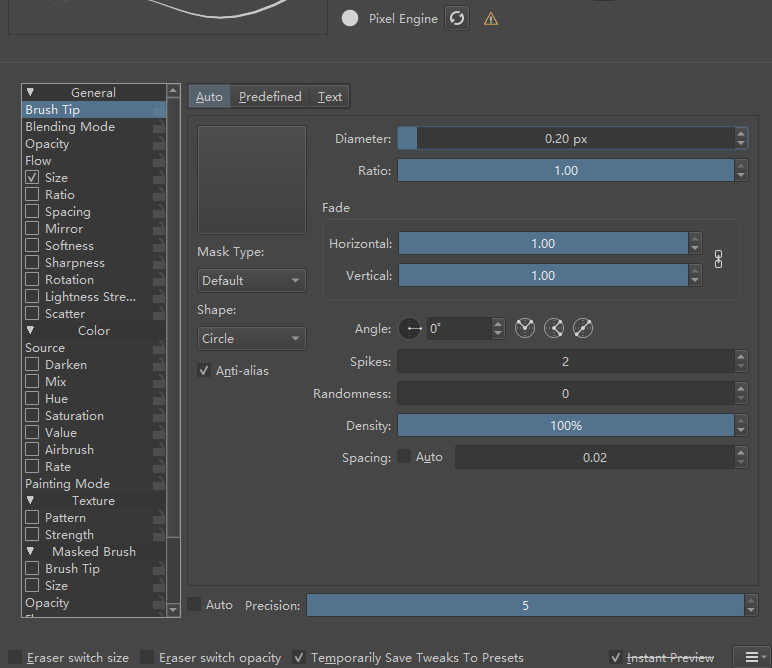Click the third angle flip icon
The image size is (772, 668).
tap(583, 328)
